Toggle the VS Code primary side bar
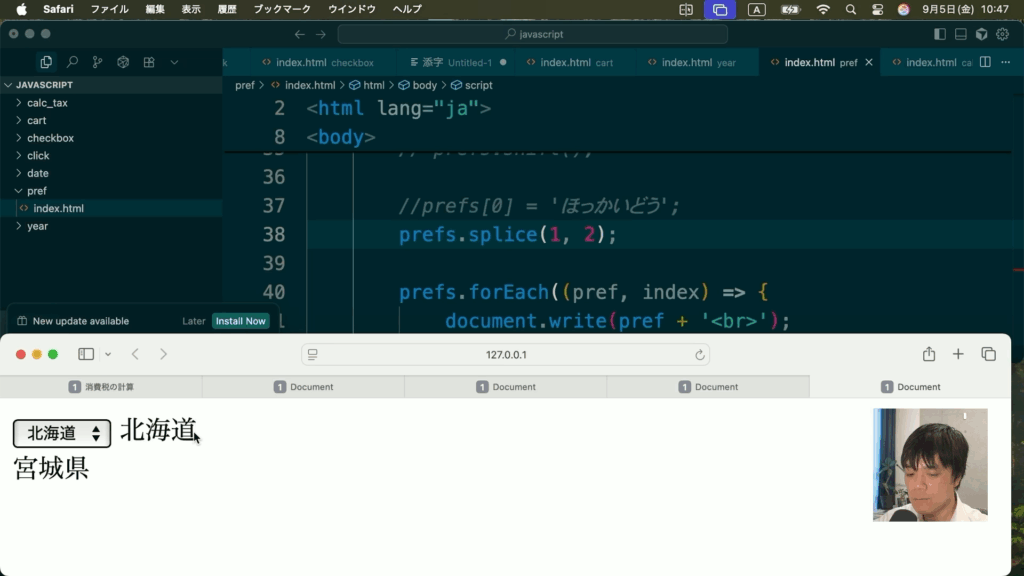 pos(939,34)
